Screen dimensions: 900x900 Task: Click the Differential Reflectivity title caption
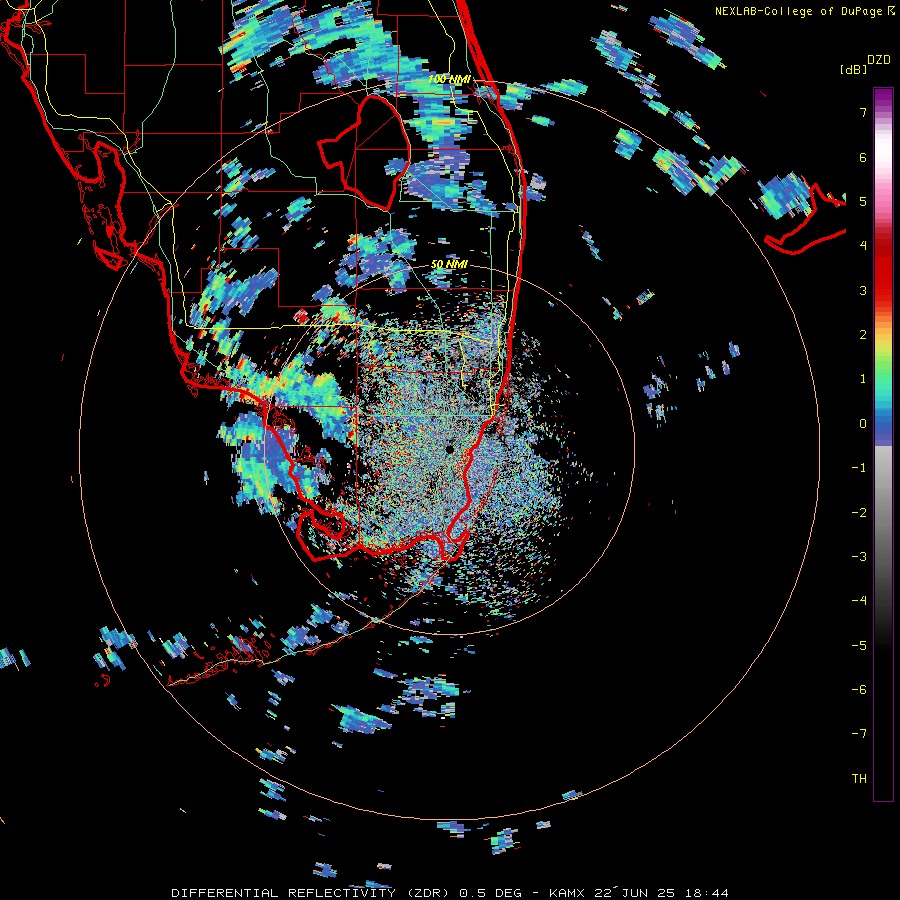point(449,893)
